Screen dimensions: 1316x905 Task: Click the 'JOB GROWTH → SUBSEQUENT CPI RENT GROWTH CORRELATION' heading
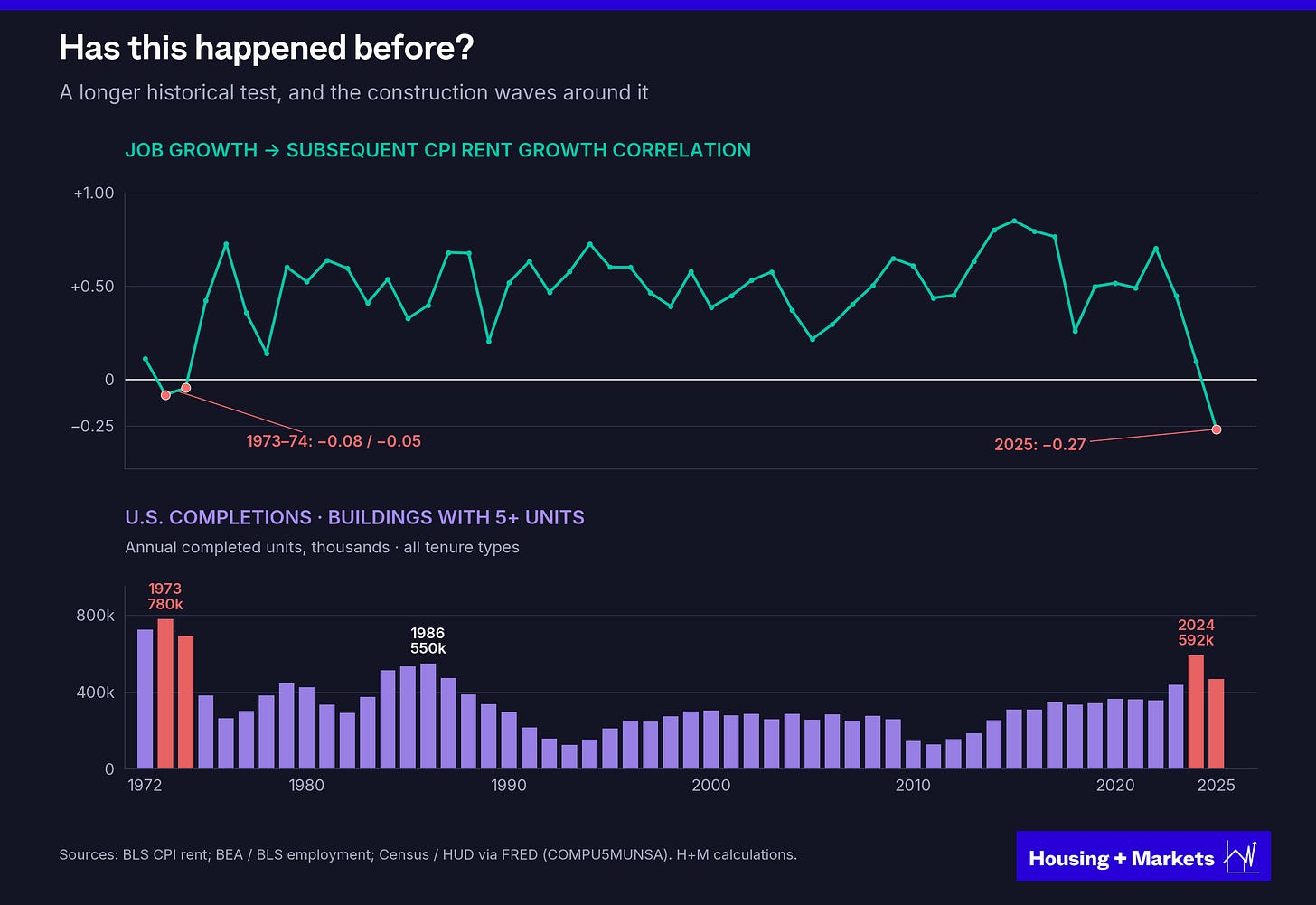[x=438, y=150]
